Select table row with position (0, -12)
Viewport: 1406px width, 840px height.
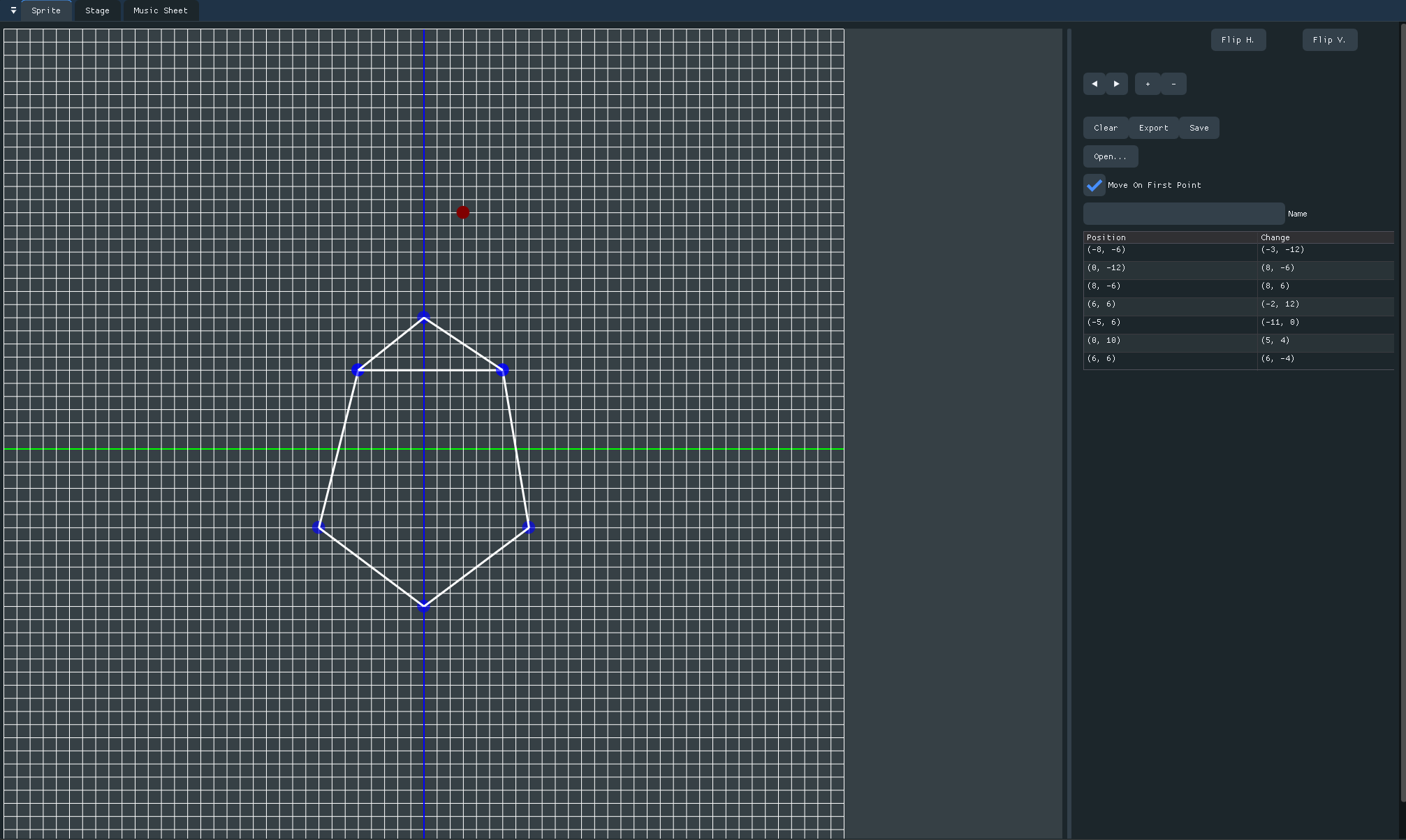1170,268
